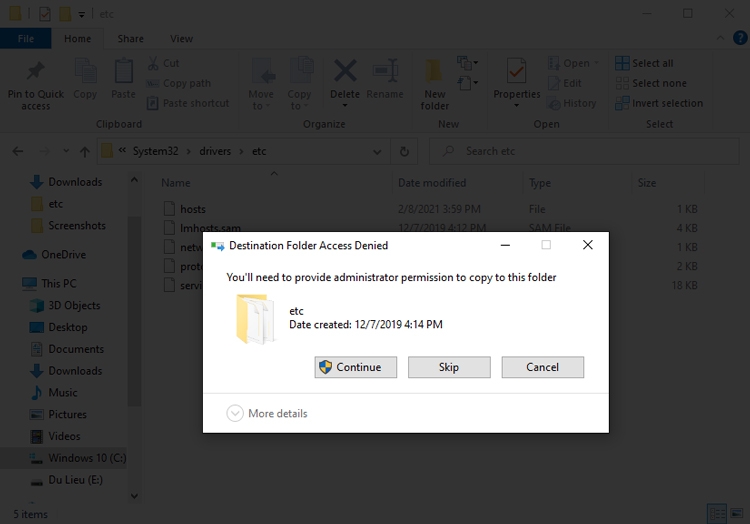
Task: Collapse the ribbon with the chevron
Action: [x=720, y=38]
